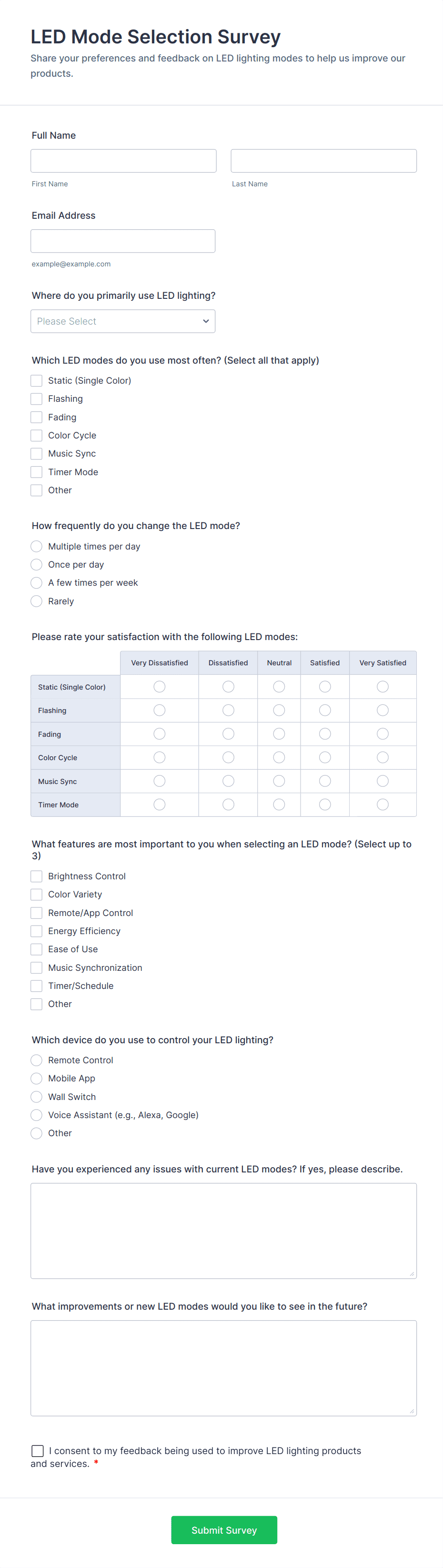Select the Energy Efficiency feature
443x1568 pixels.
(36, 931)
